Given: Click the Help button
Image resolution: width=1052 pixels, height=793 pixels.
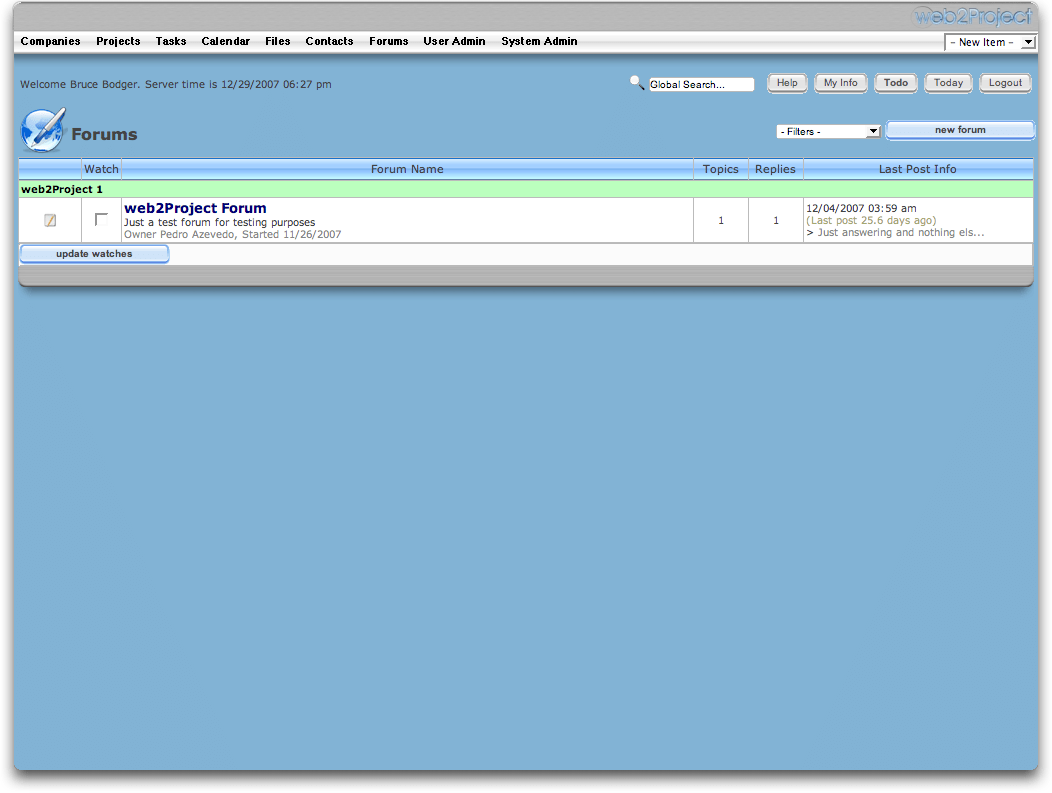Looking at the screenshot, I should coord(787,83).
